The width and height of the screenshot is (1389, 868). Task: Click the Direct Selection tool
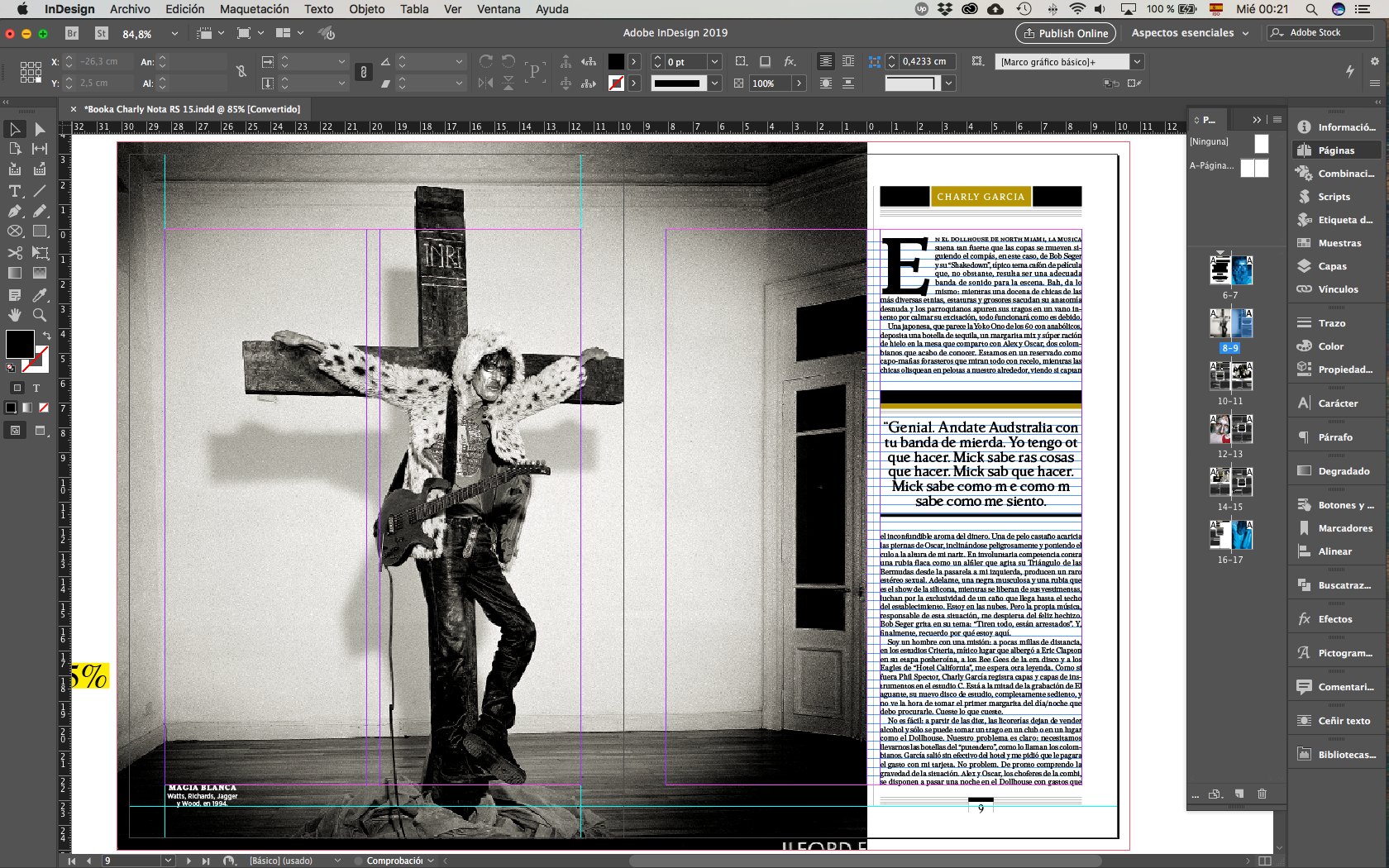click(39, 129)
